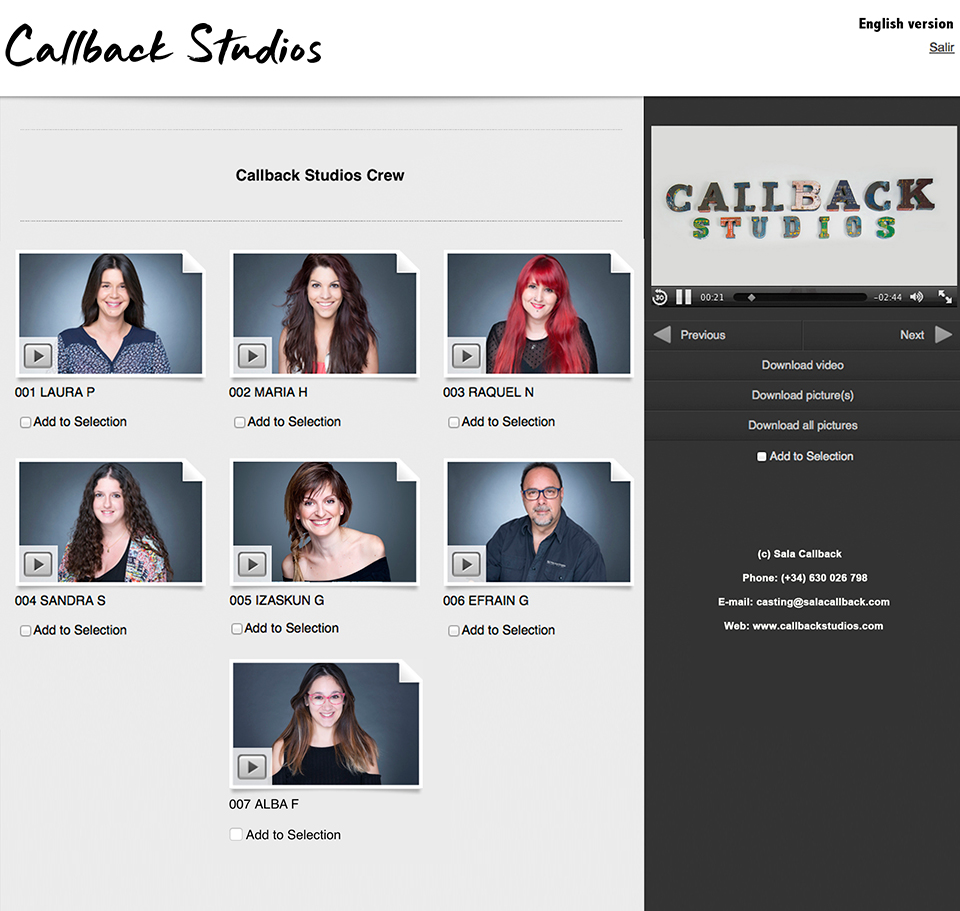Play the 007 ALBA F video
The height and width of the screenshot is (911, 960).
252,767
